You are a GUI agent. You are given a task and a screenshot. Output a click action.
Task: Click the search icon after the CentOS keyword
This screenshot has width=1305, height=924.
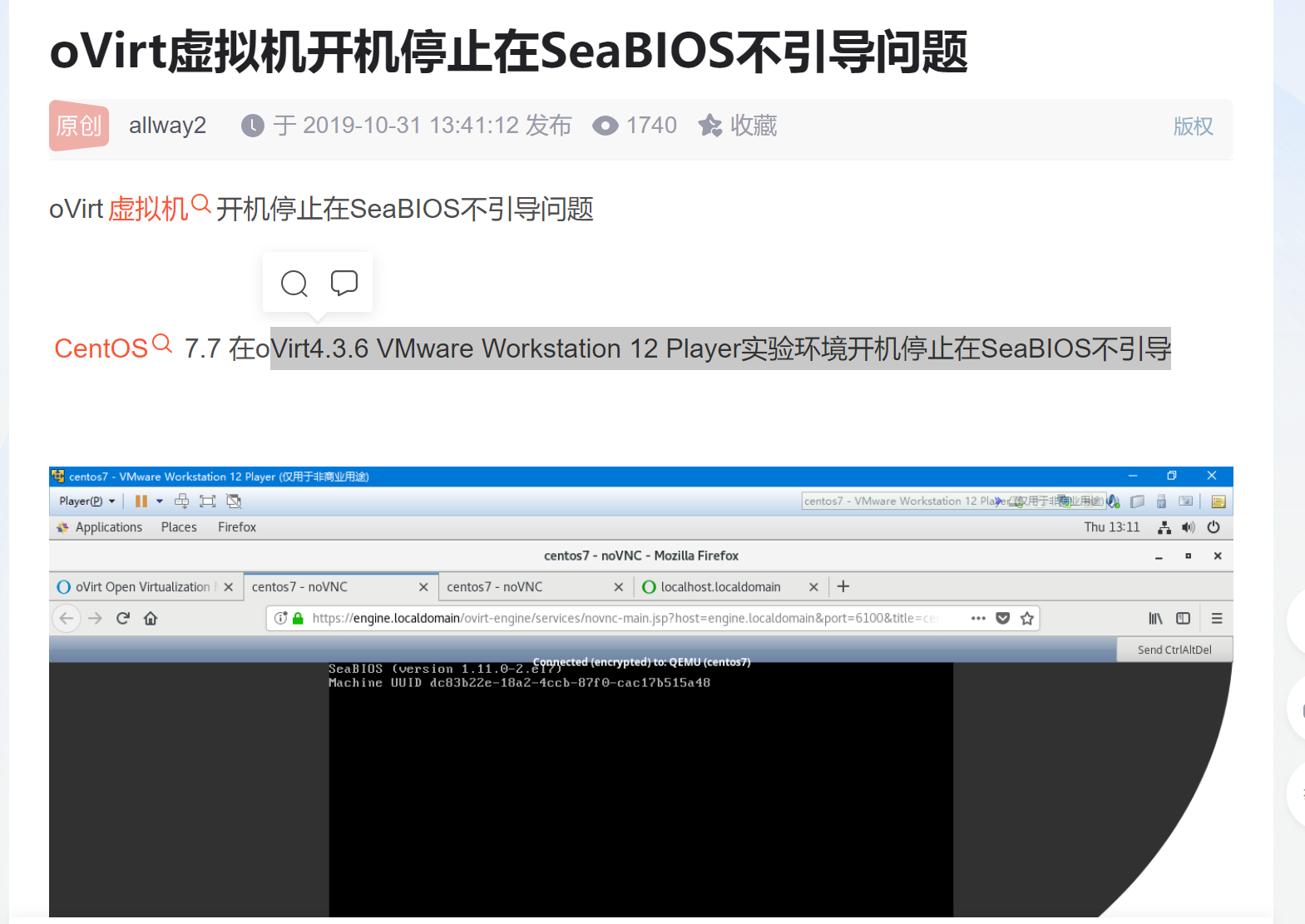(x=162, y=343)
